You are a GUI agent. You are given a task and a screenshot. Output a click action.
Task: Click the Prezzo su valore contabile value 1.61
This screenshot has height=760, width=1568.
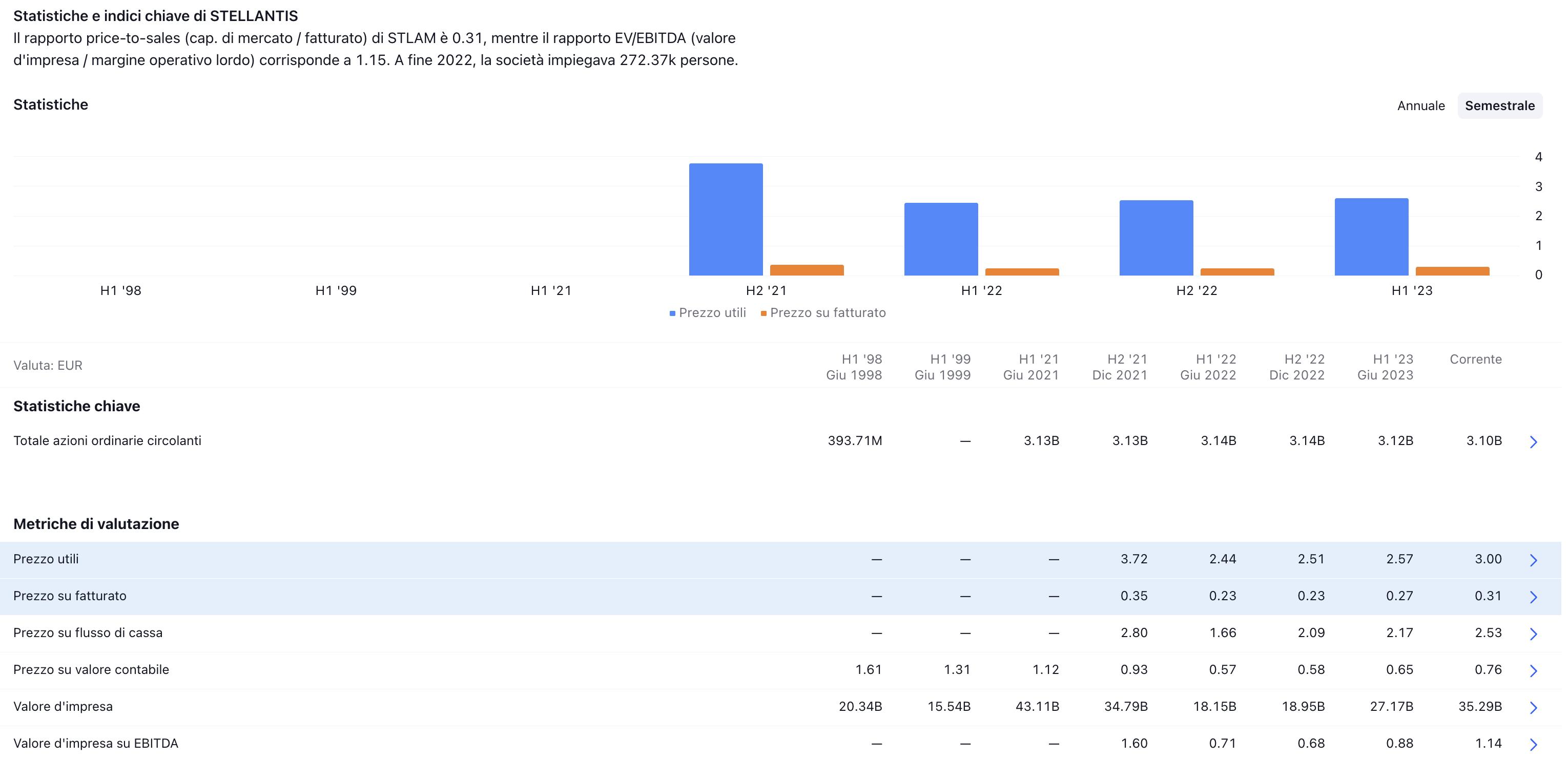click(x=869, y=669)
